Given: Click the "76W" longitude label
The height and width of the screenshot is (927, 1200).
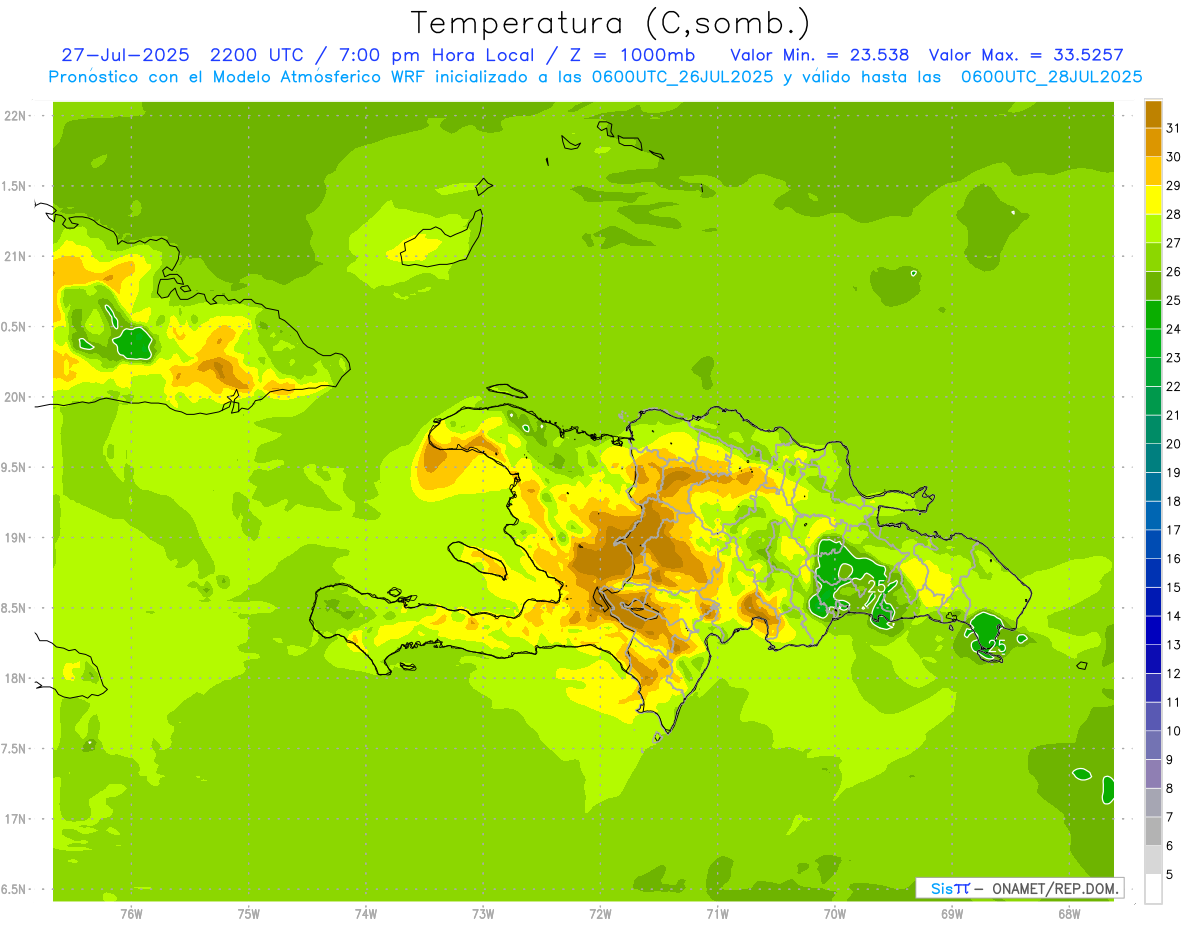Looking at the screenshot, I should [131, 913].
